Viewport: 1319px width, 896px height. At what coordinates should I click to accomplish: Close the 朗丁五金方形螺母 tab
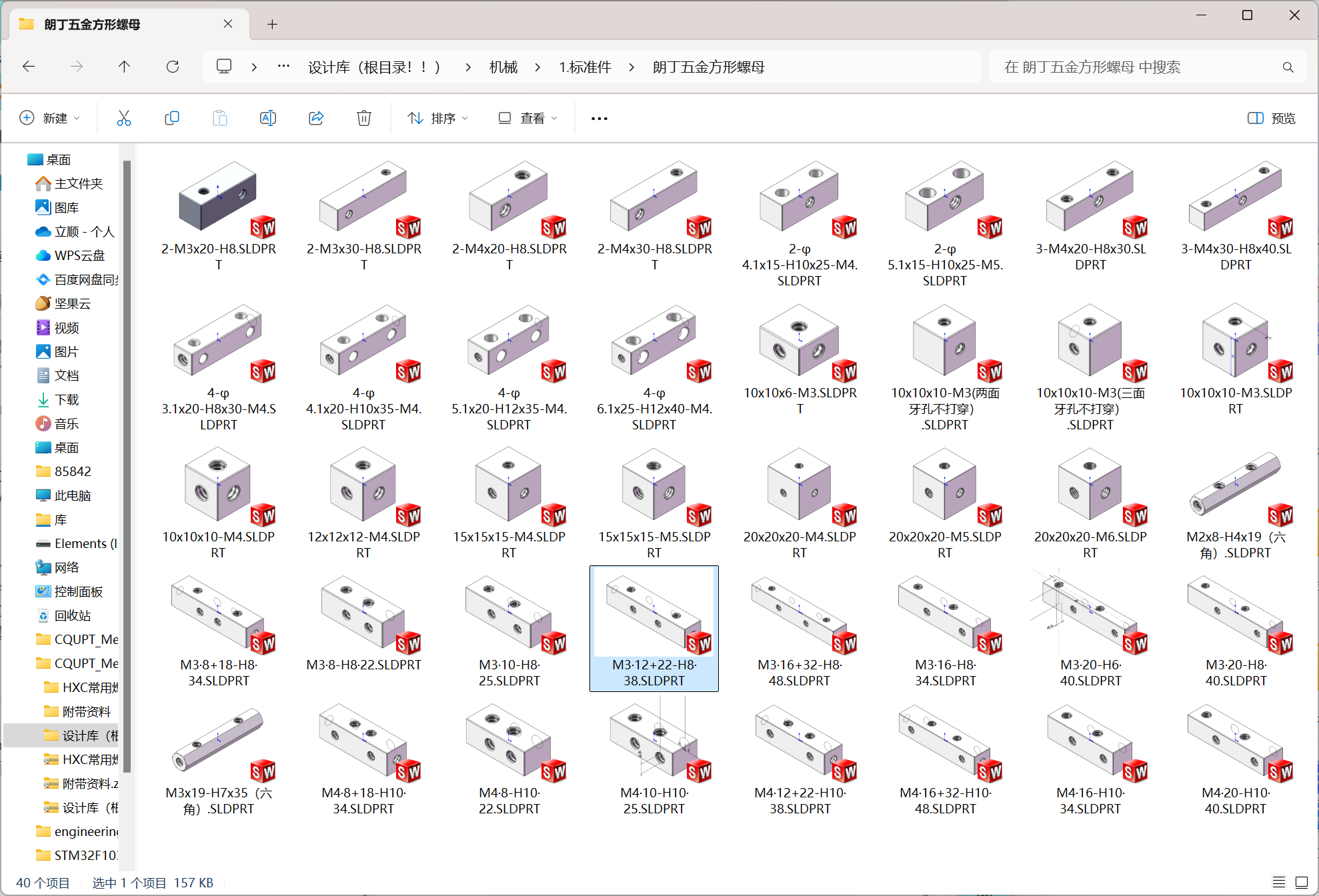[x=228, y=24]
